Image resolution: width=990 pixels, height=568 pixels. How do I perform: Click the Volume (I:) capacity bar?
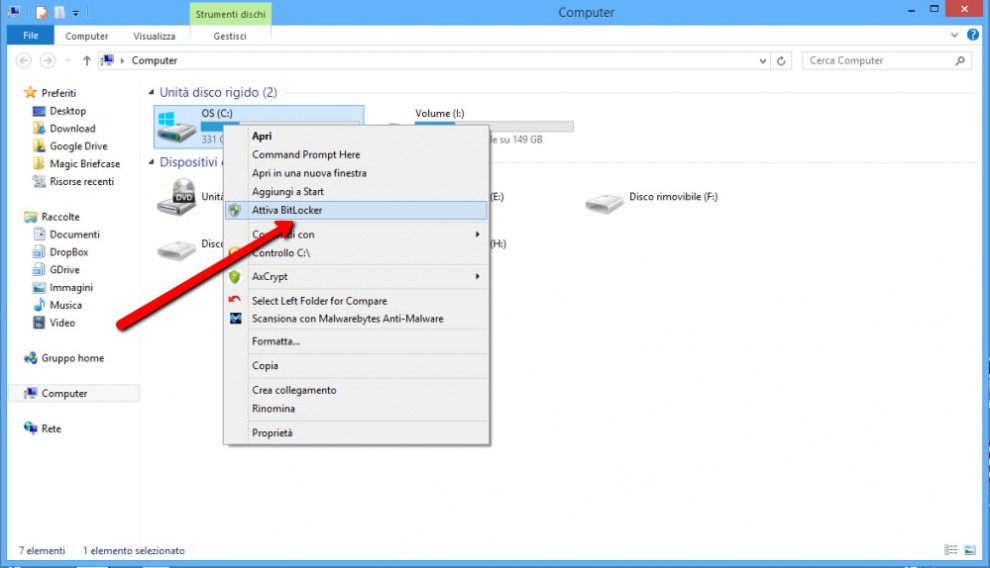coord(494,126)
